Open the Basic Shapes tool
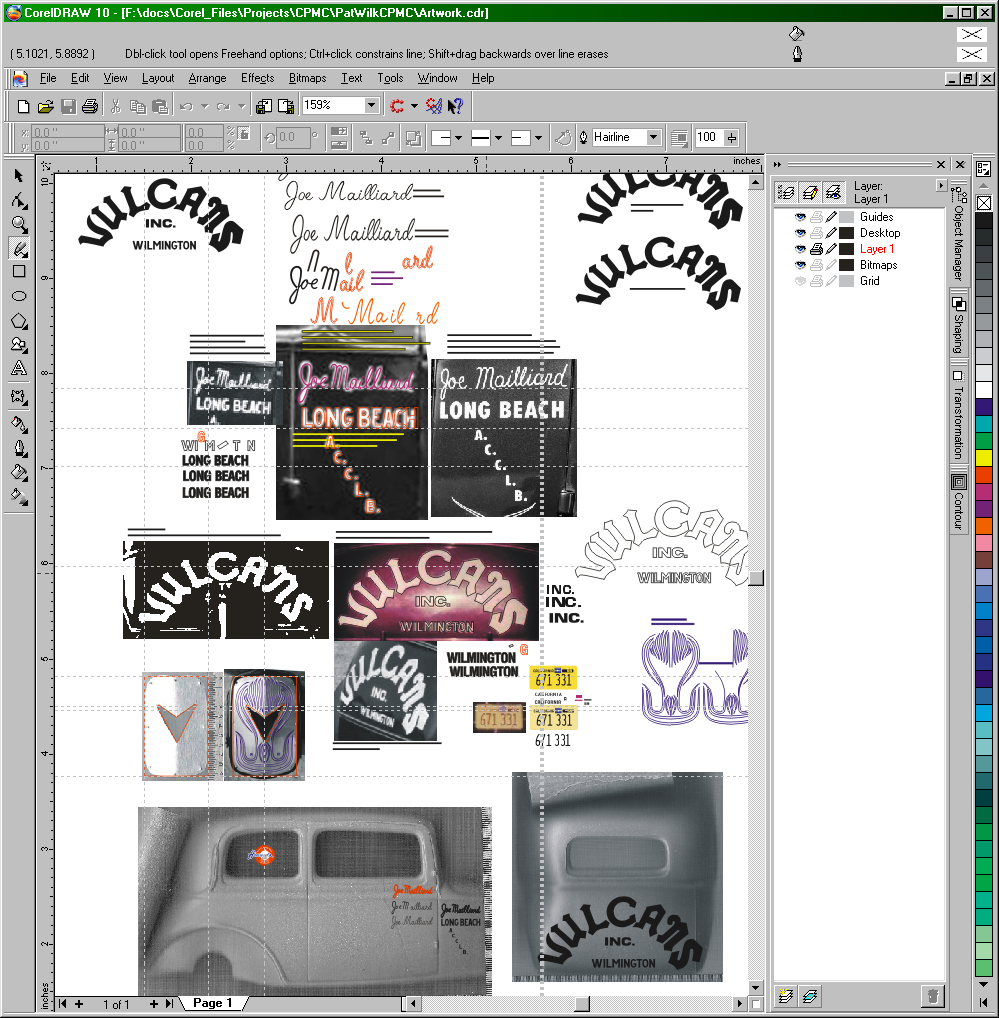999x1018 pixels. click(x=19, y=345)
